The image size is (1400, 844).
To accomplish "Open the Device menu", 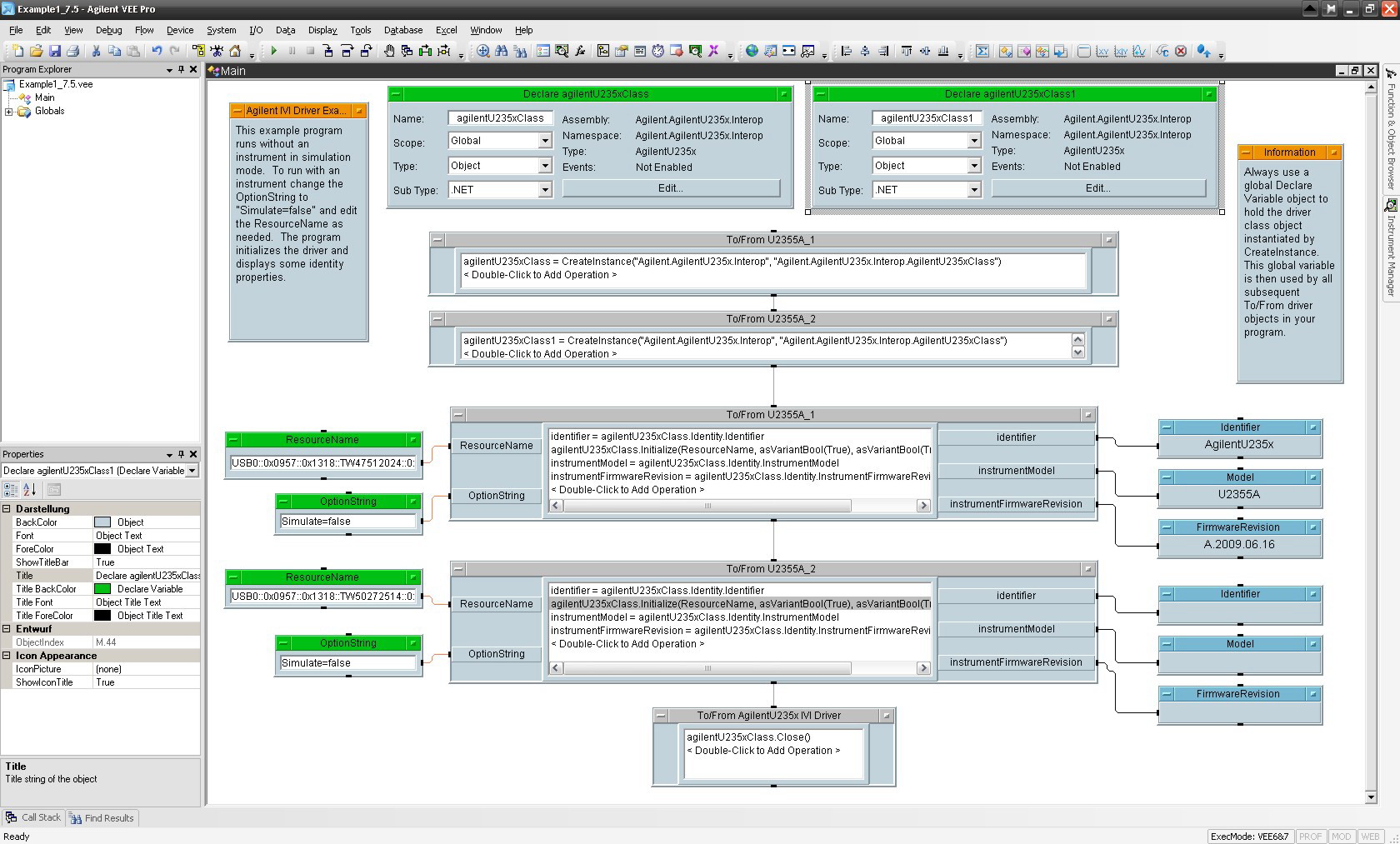I will pyautogui.click(x=179, y=30).
